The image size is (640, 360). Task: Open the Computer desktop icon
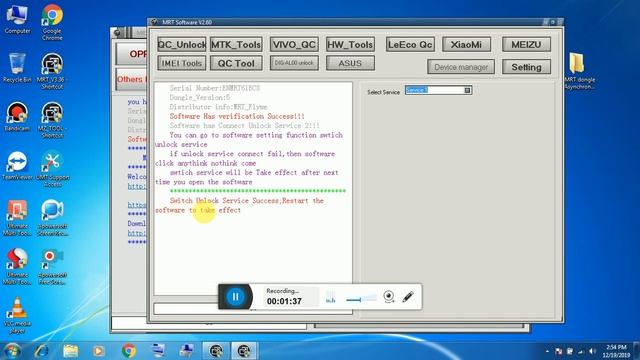pos(17,20)
